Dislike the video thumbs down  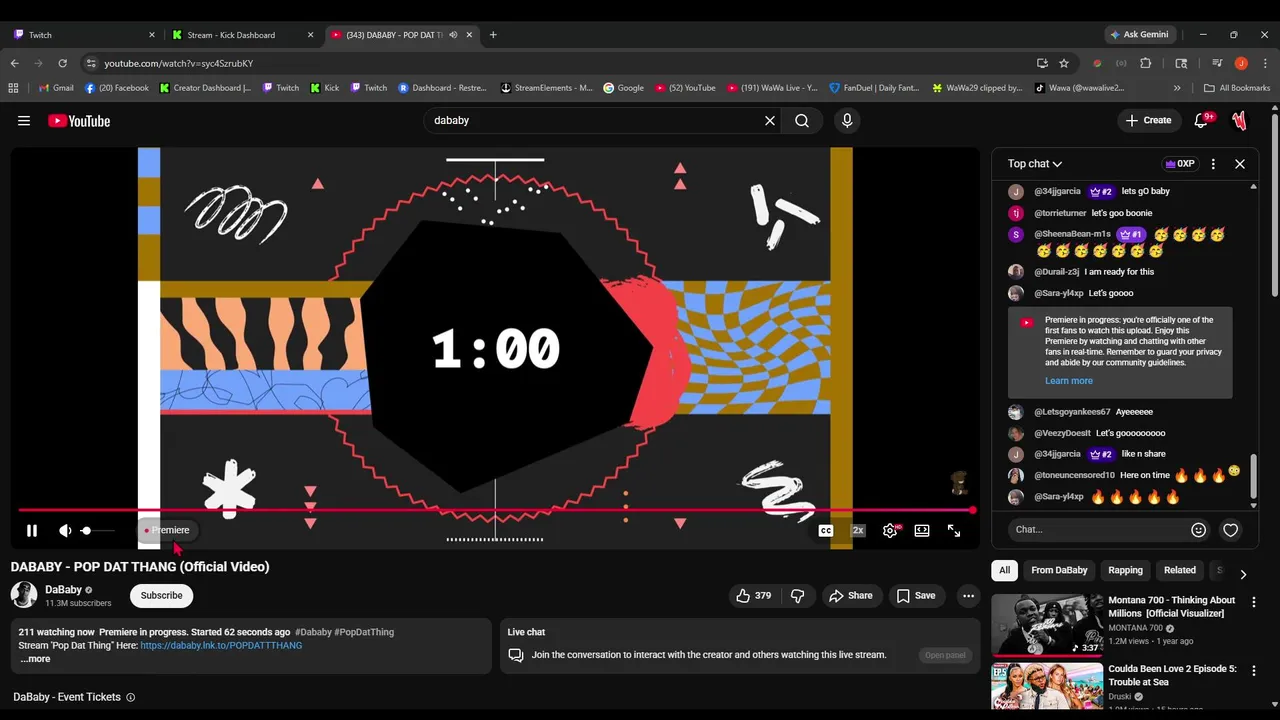tap(798, 596)
